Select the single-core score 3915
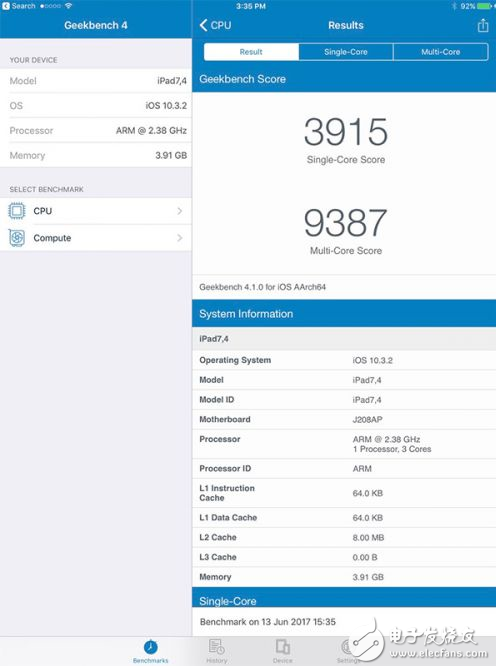The image size is (496, 670). [346, 132]
